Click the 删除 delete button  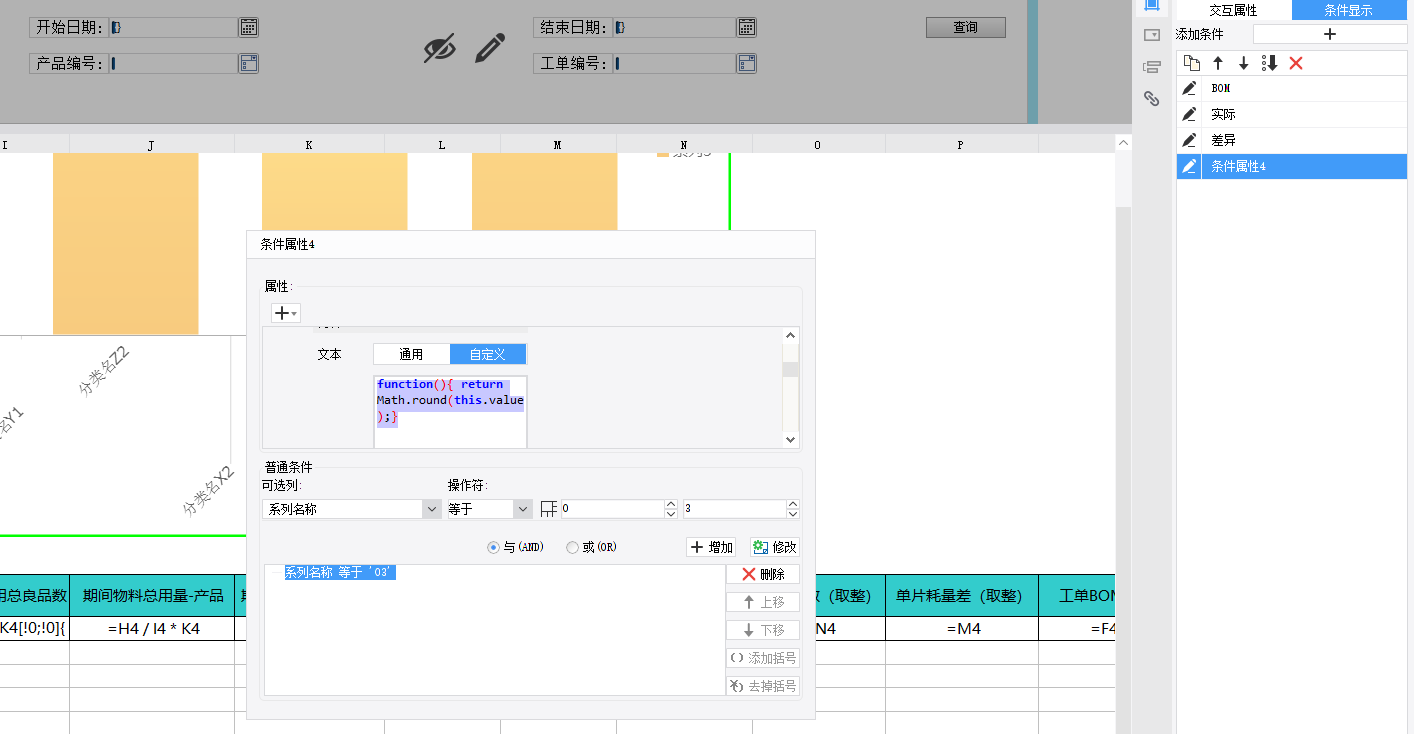click(763, 574)
